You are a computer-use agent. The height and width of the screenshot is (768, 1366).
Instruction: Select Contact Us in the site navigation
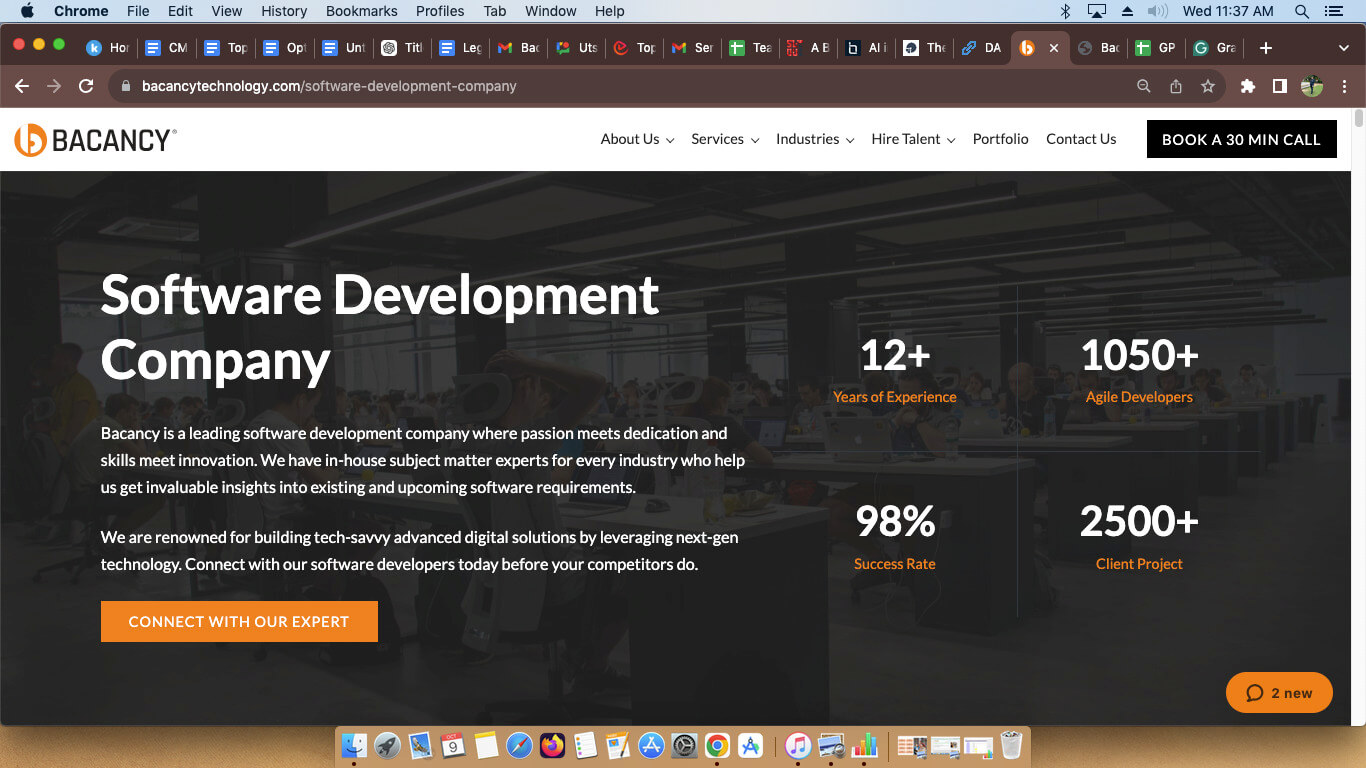point(1081,139)
